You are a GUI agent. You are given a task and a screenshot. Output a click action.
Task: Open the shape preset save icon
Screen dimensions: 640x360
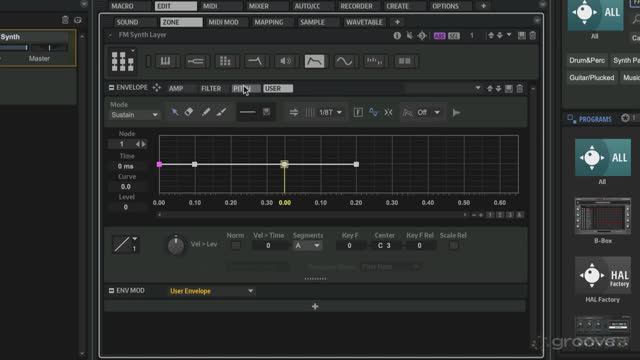(267, 112)
